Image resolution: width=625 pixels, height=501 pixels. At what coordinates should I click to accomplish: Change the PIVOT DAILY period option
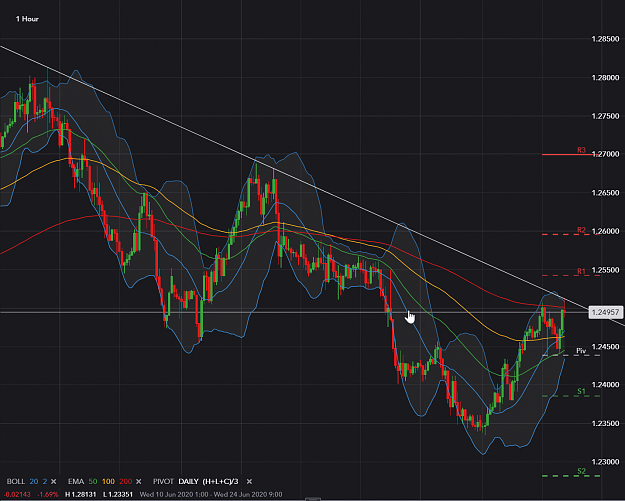coord(188,481)
